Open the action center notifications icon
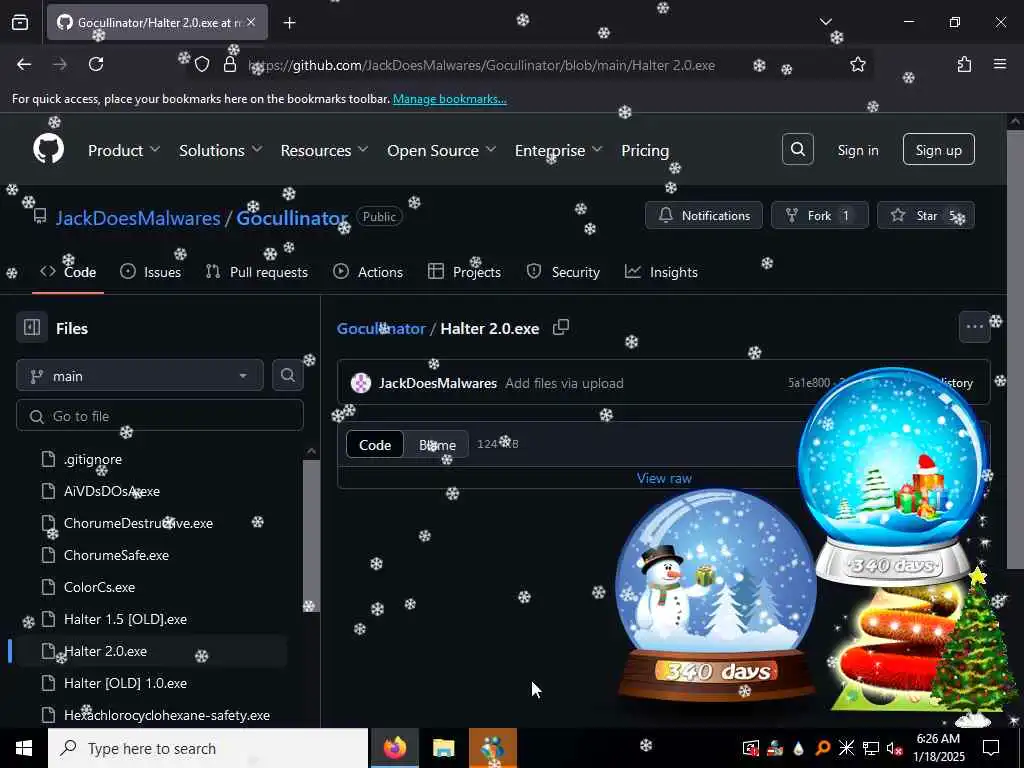Screen dimensions: 1024x768 click(991, 748)
